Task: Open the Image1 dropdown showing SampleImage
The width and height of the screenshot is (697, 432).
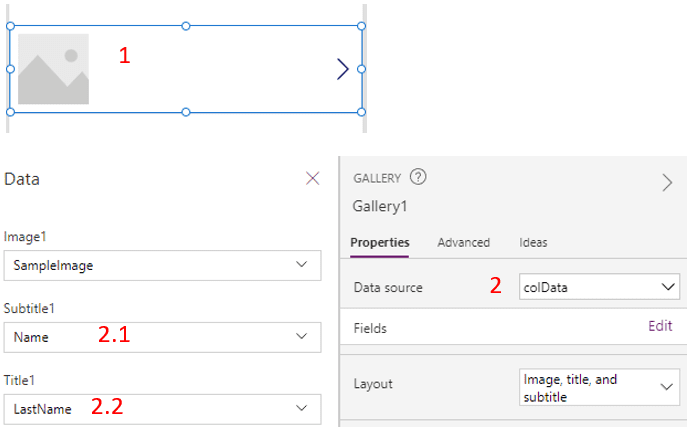Action: [x=162, y=265]
